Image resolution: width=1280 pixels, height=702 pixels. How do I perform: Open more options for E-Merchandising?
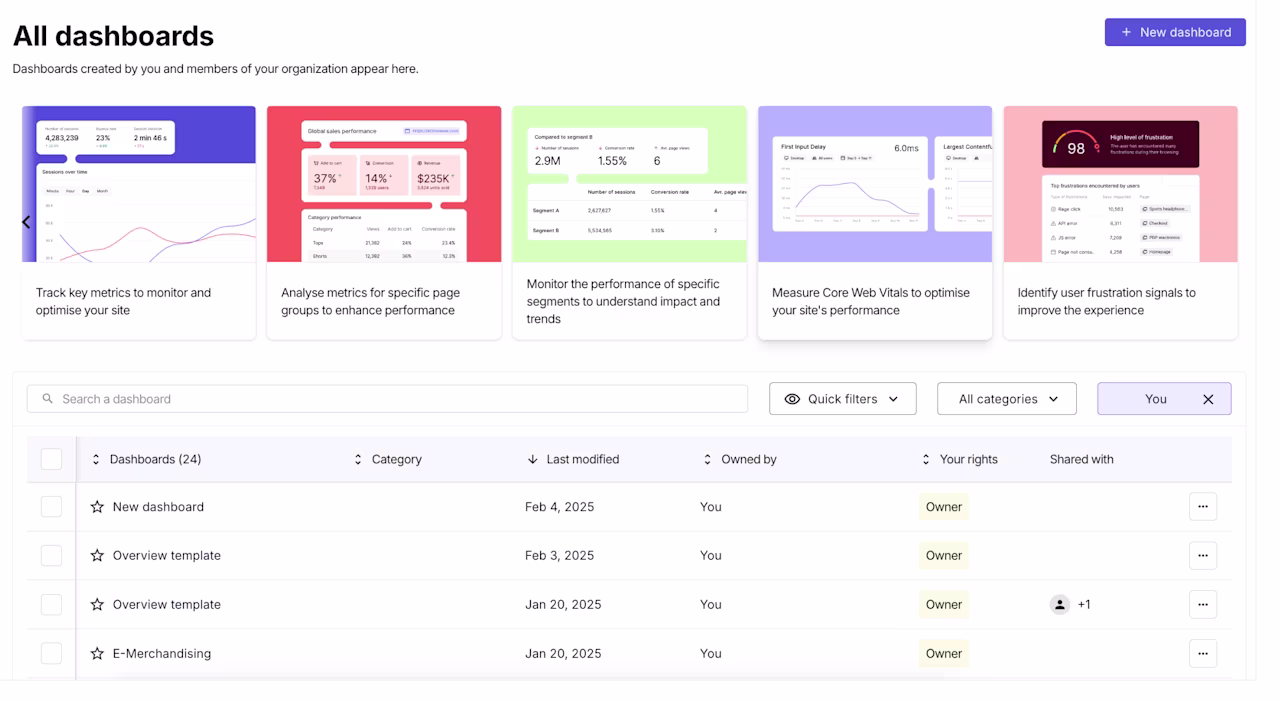(x=1202, y=654)
